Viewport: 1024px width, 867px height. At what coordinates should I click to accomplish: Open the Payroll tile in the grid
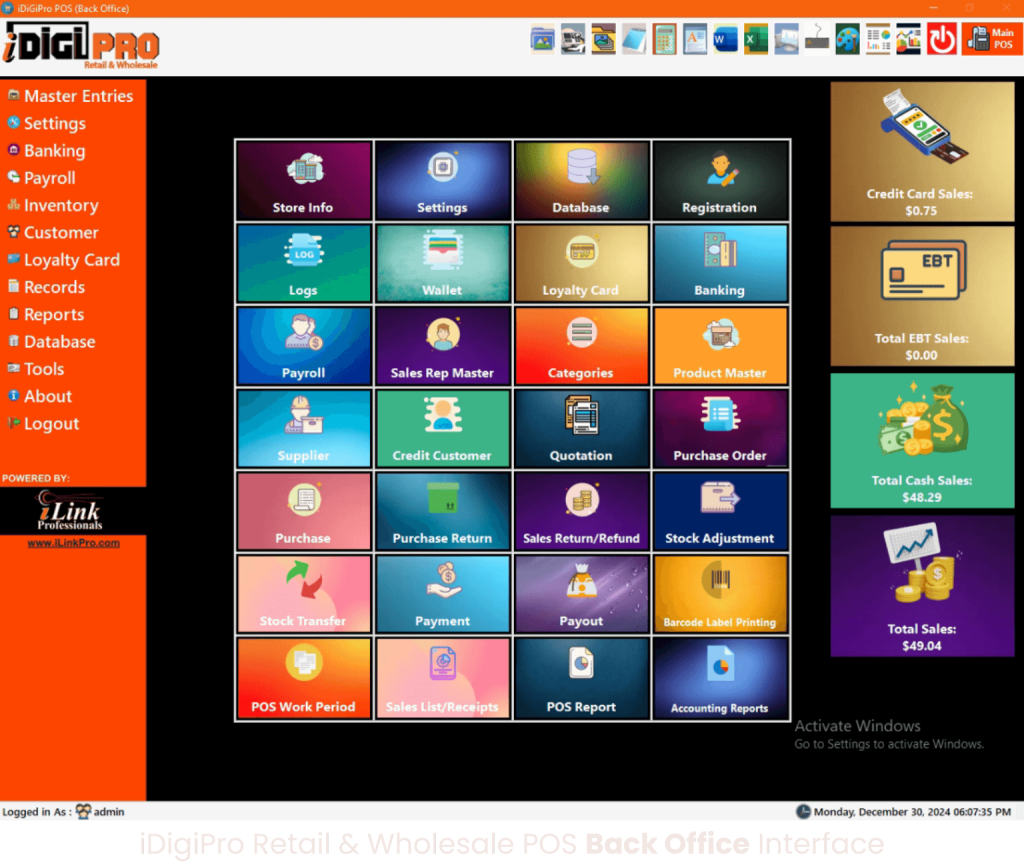point(304,346)
